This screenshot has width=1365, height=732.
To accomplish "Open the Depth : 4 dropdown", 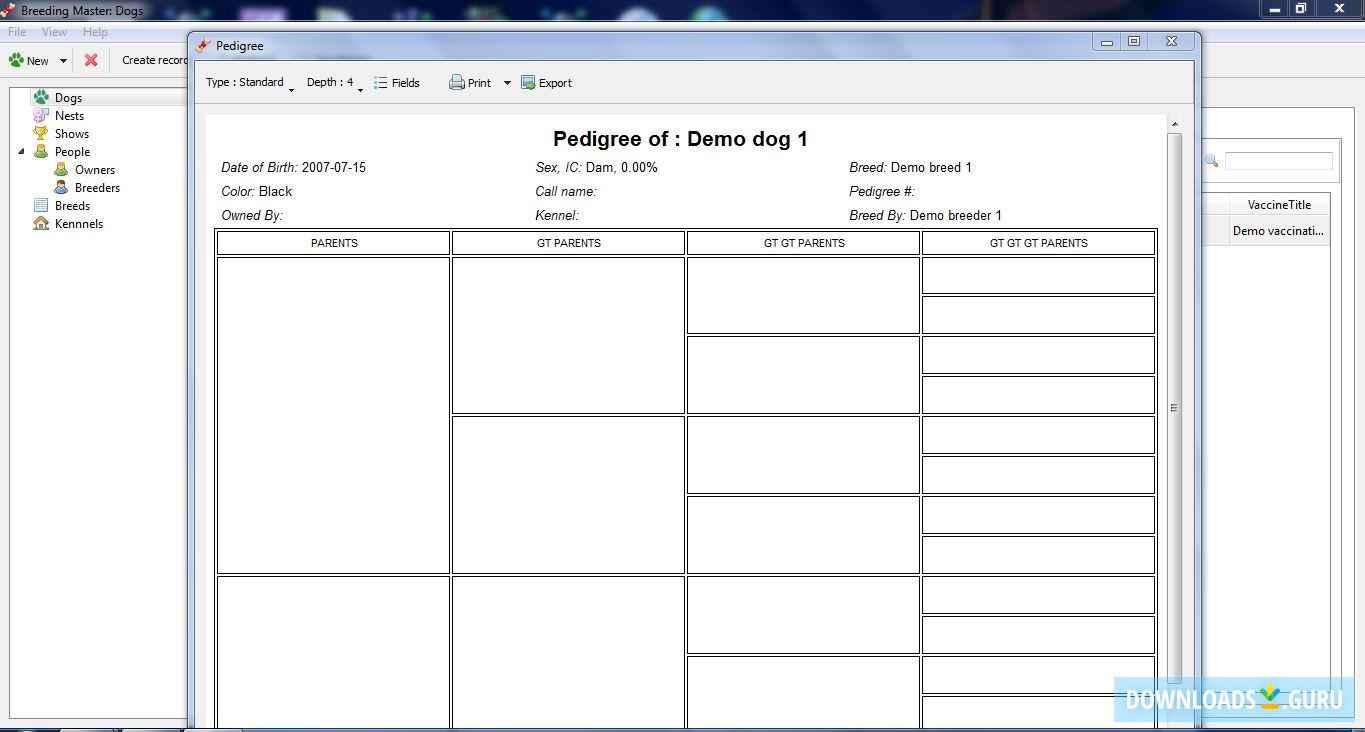I will tap(335, 83).
